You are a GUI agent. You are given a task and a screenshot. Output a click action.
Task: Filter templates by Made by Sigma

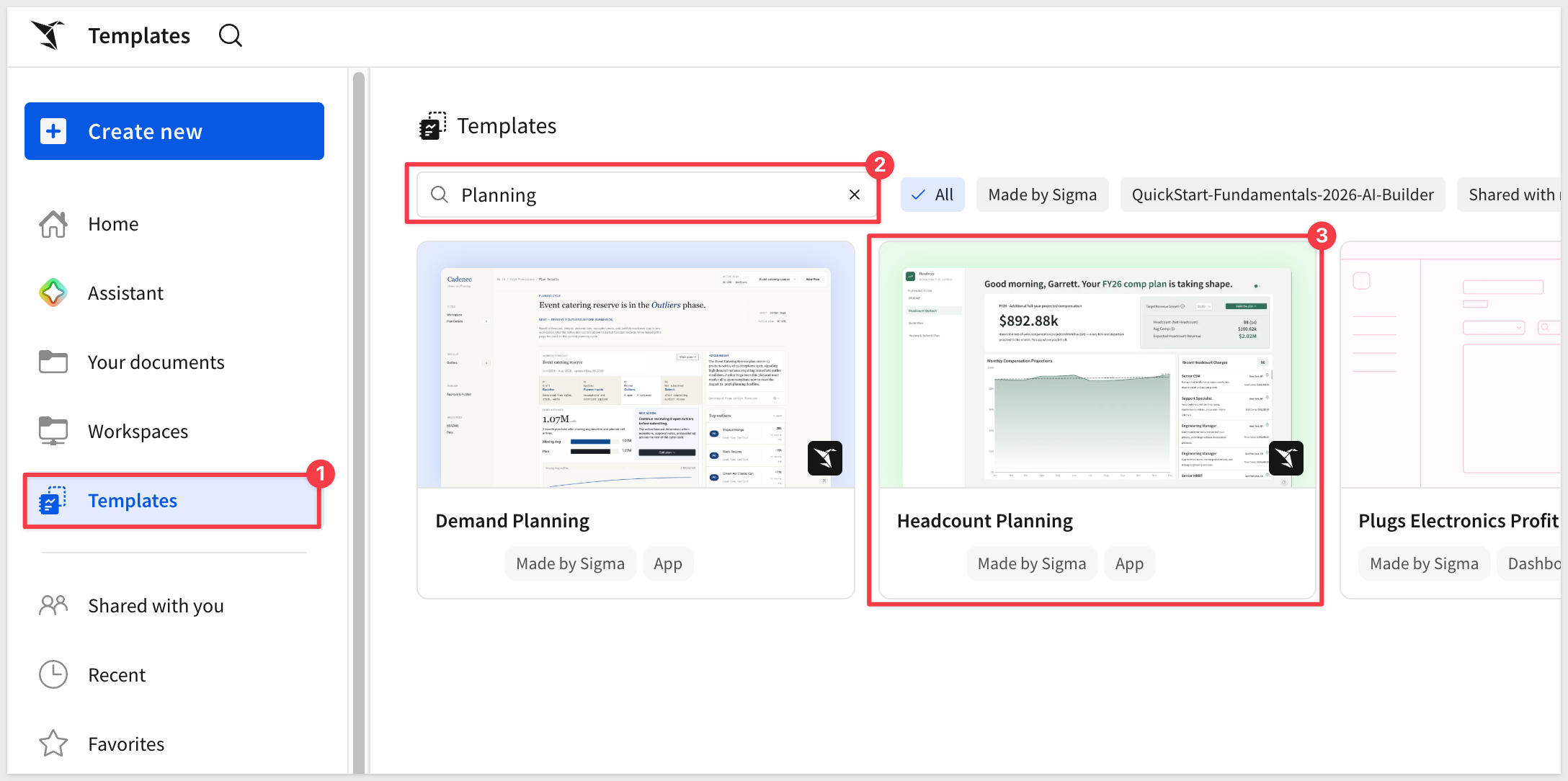[x=1042, y=195]
